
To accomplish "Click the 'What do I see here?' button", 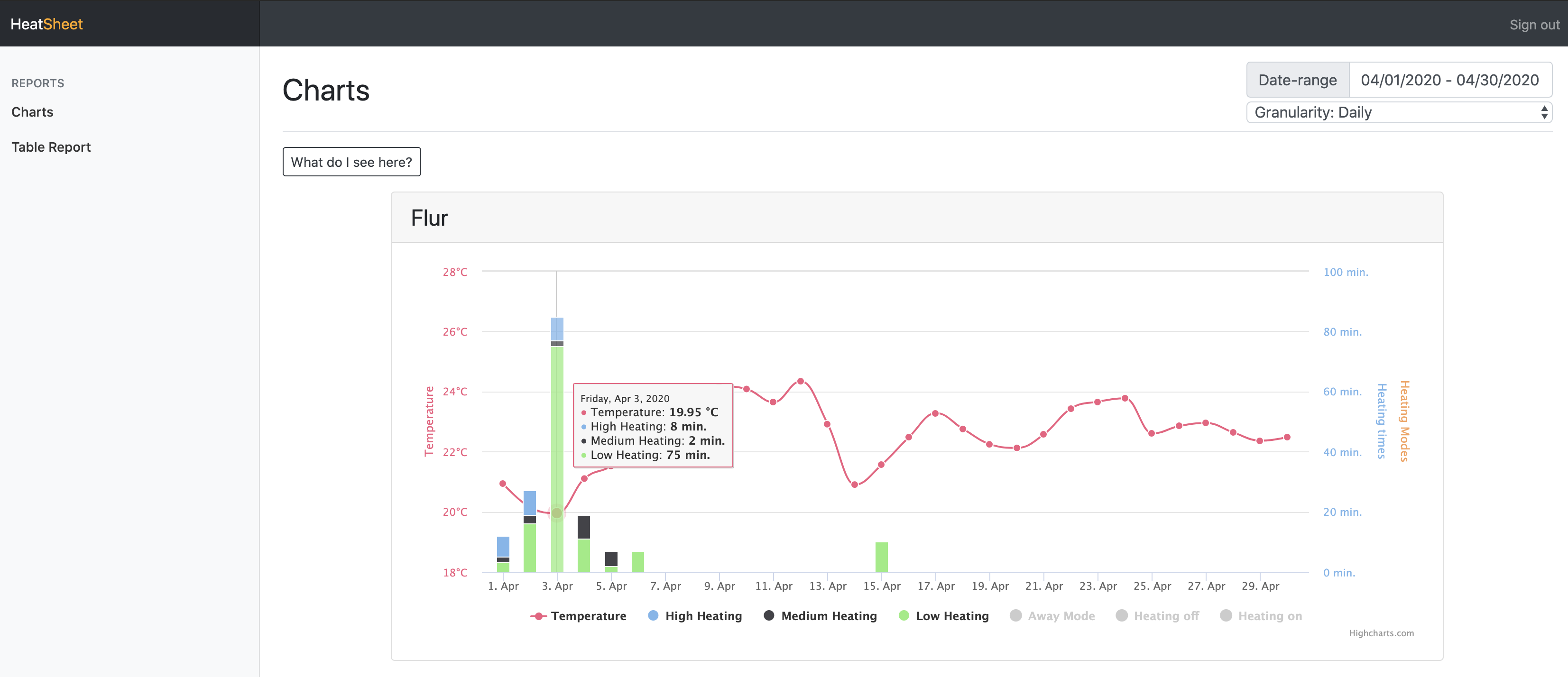I will coord(351,162).
